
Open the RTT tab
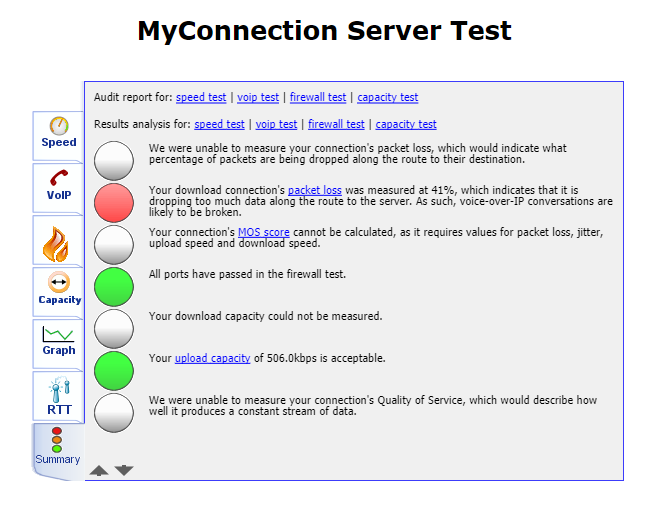58,397
